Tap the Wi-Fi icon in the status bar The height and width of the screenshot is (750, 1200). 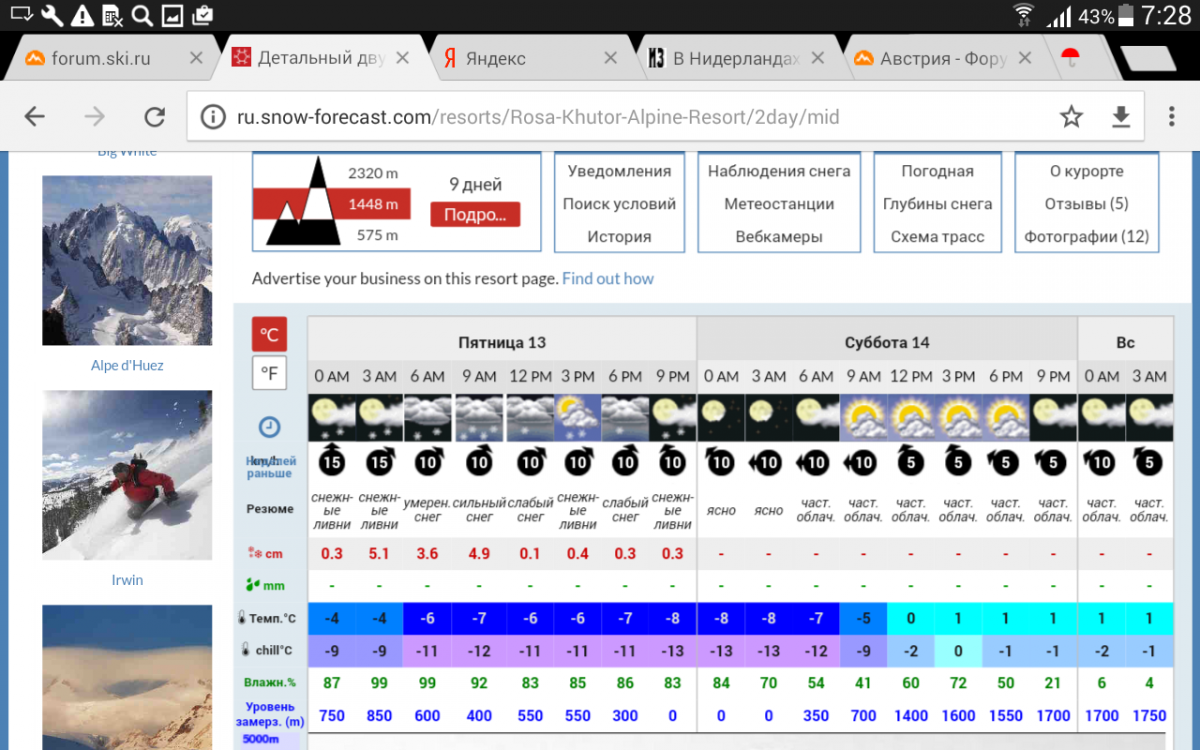1024,16
